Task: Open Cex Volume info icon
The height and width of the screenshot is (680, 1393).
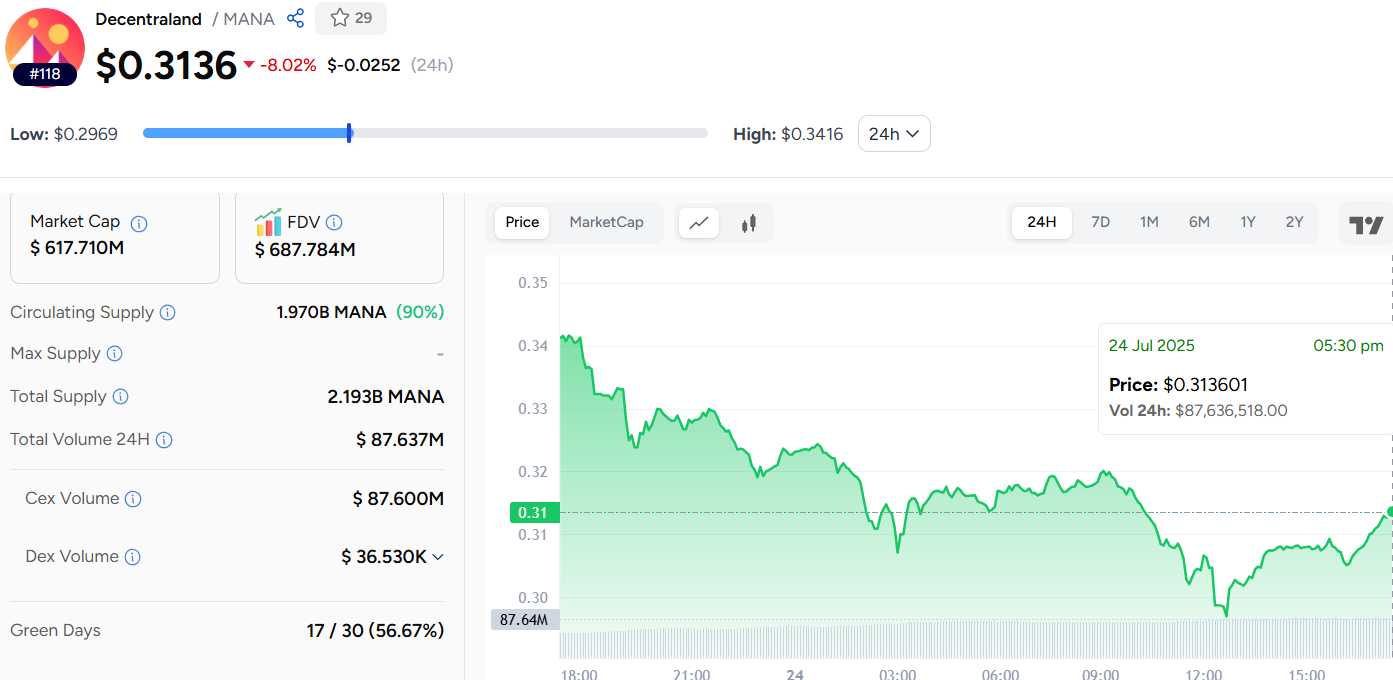Action: pyautogui.click(x=133, y=499)
